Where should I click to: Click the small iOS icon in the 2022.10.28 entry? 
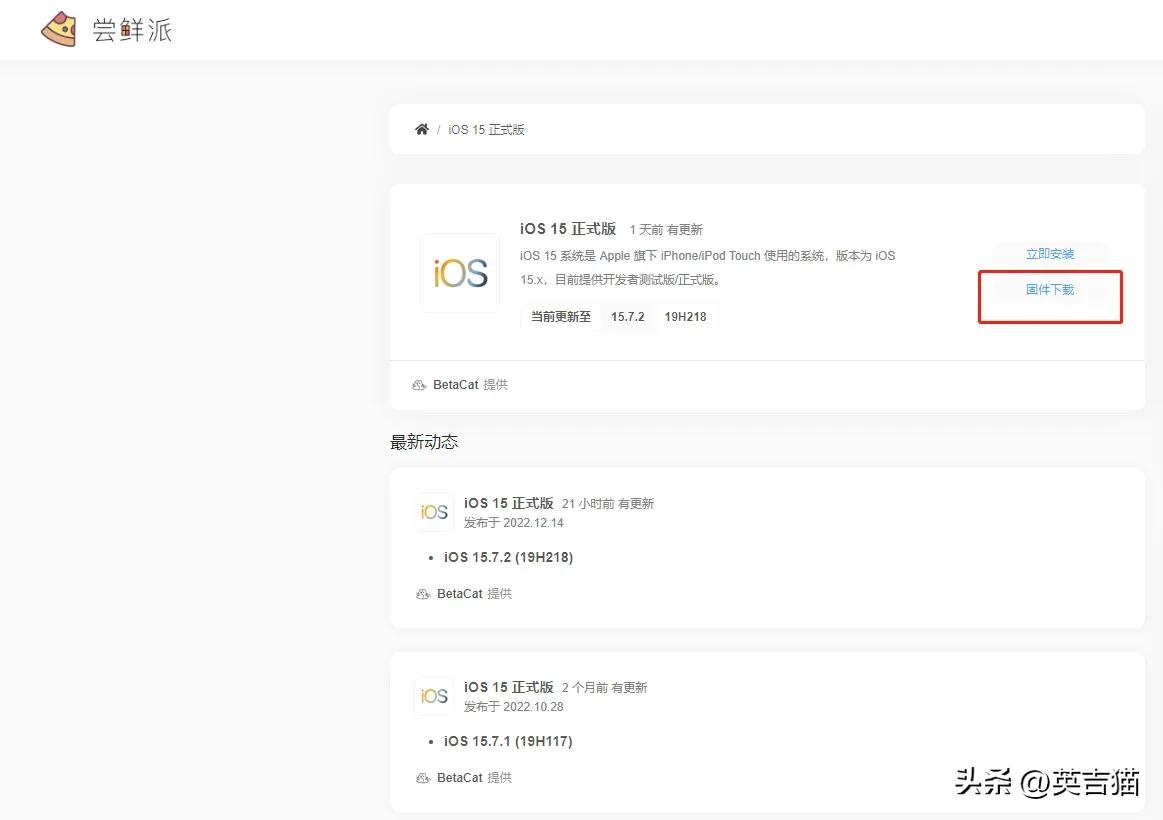point(434,695)
